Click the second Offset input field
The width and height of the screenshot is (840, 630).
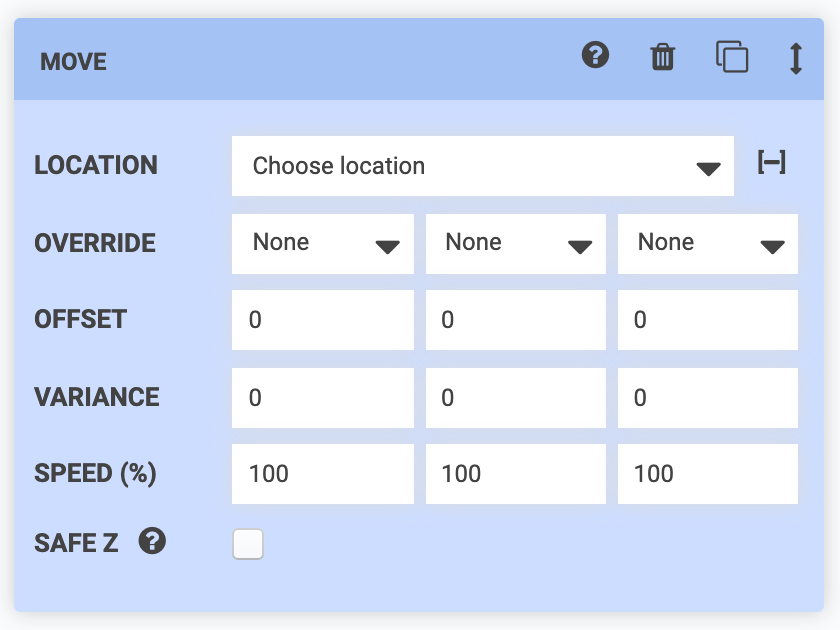516,320
